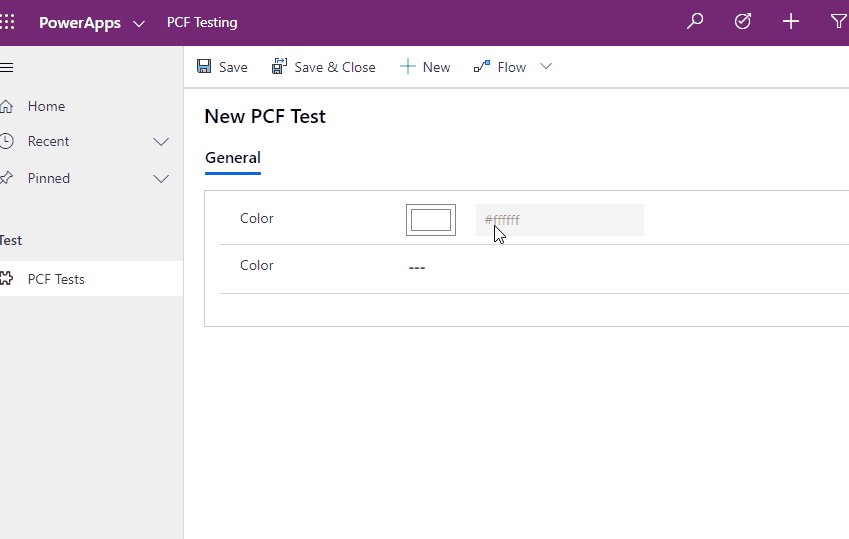Click the search magnifier icon
The height and width of the screenshot is (539, 849).
(695, 22)
